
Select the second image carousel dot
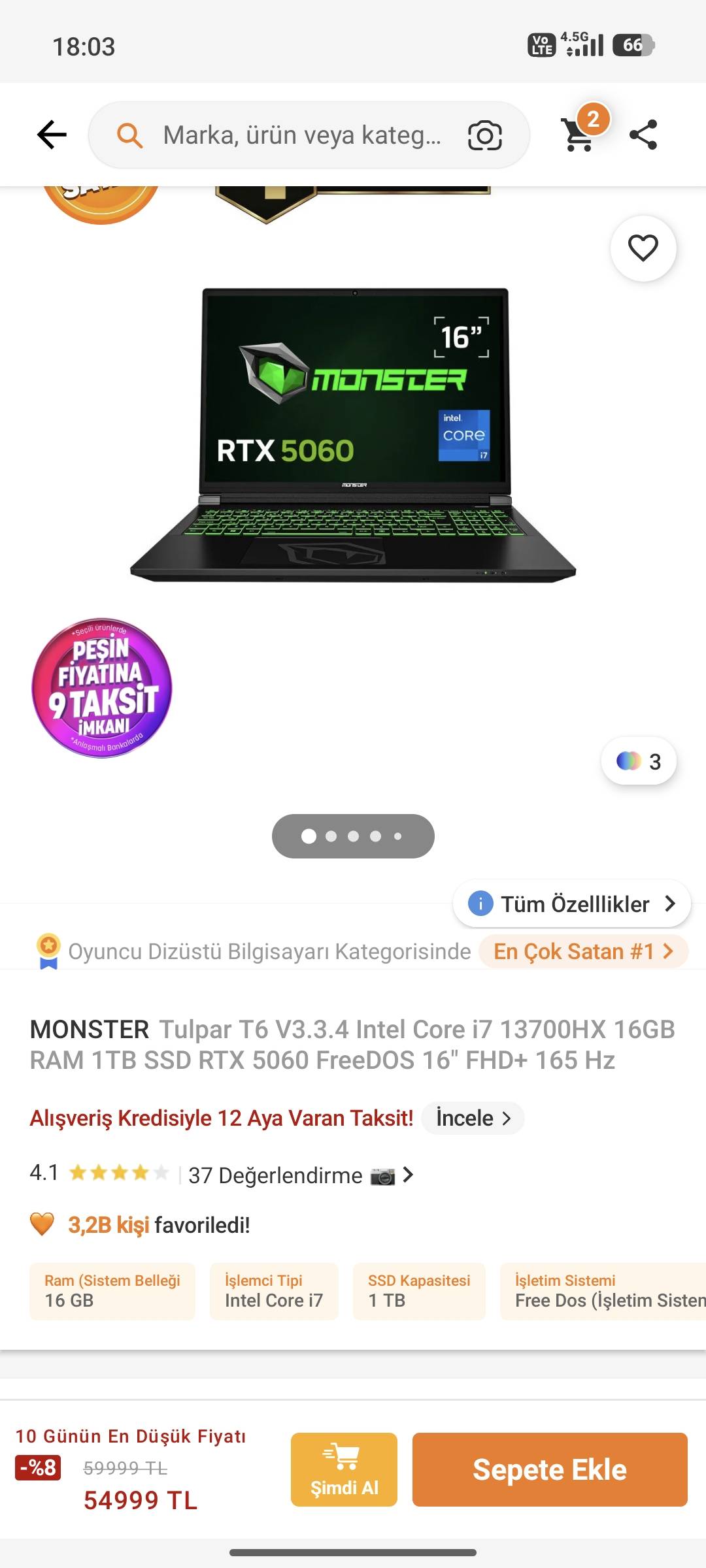coord(331,836)
